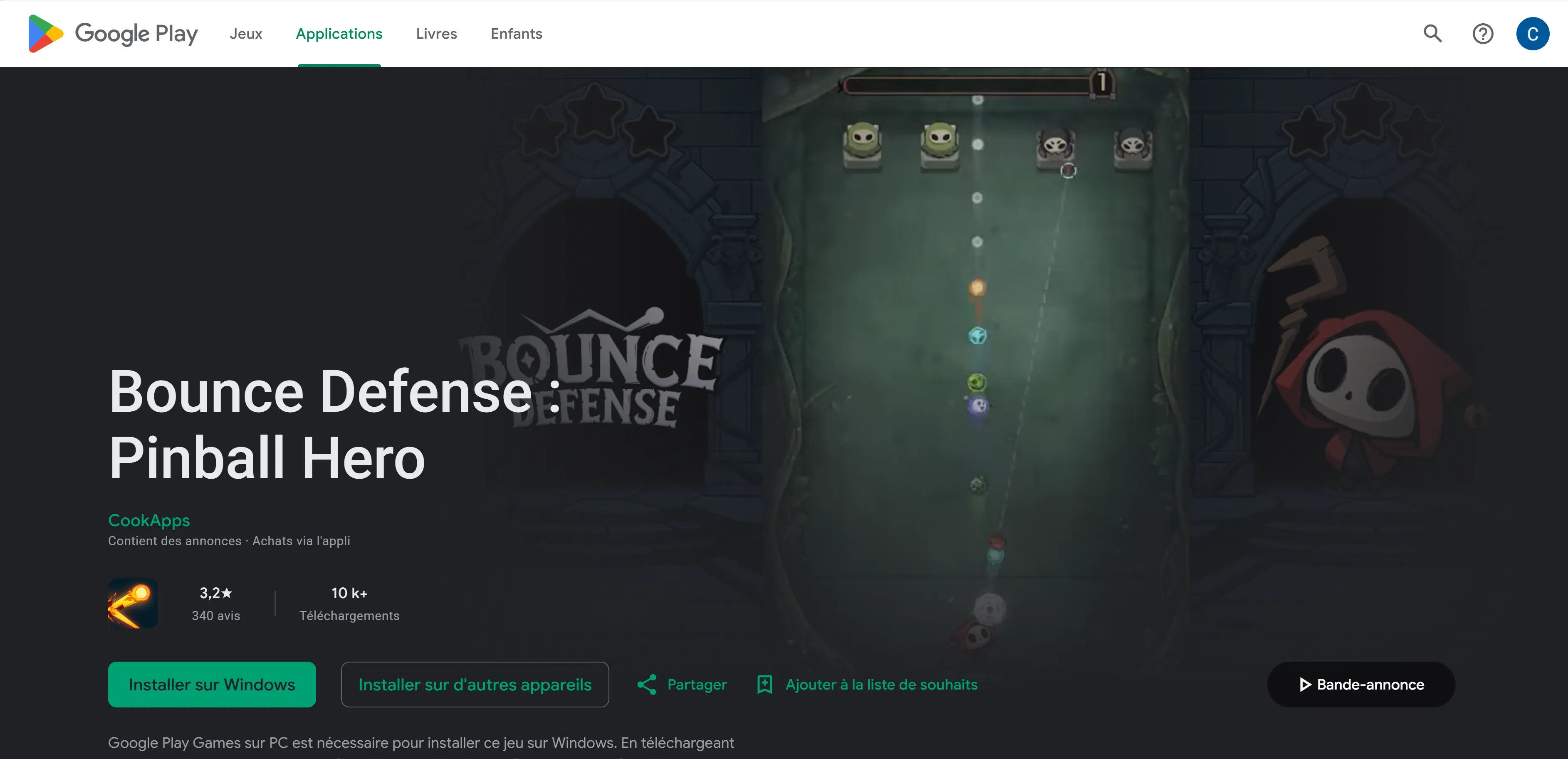Click Ajouter à la liste de souhaits

[881, 684]
